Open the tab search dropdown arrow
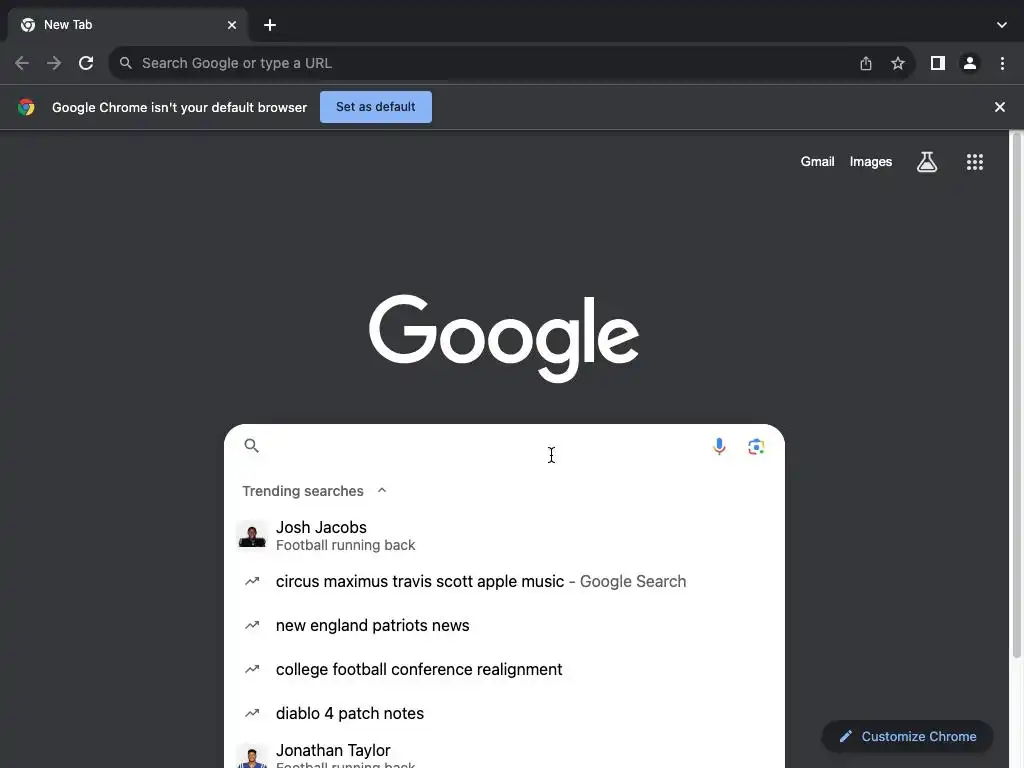 [1002, 25]
